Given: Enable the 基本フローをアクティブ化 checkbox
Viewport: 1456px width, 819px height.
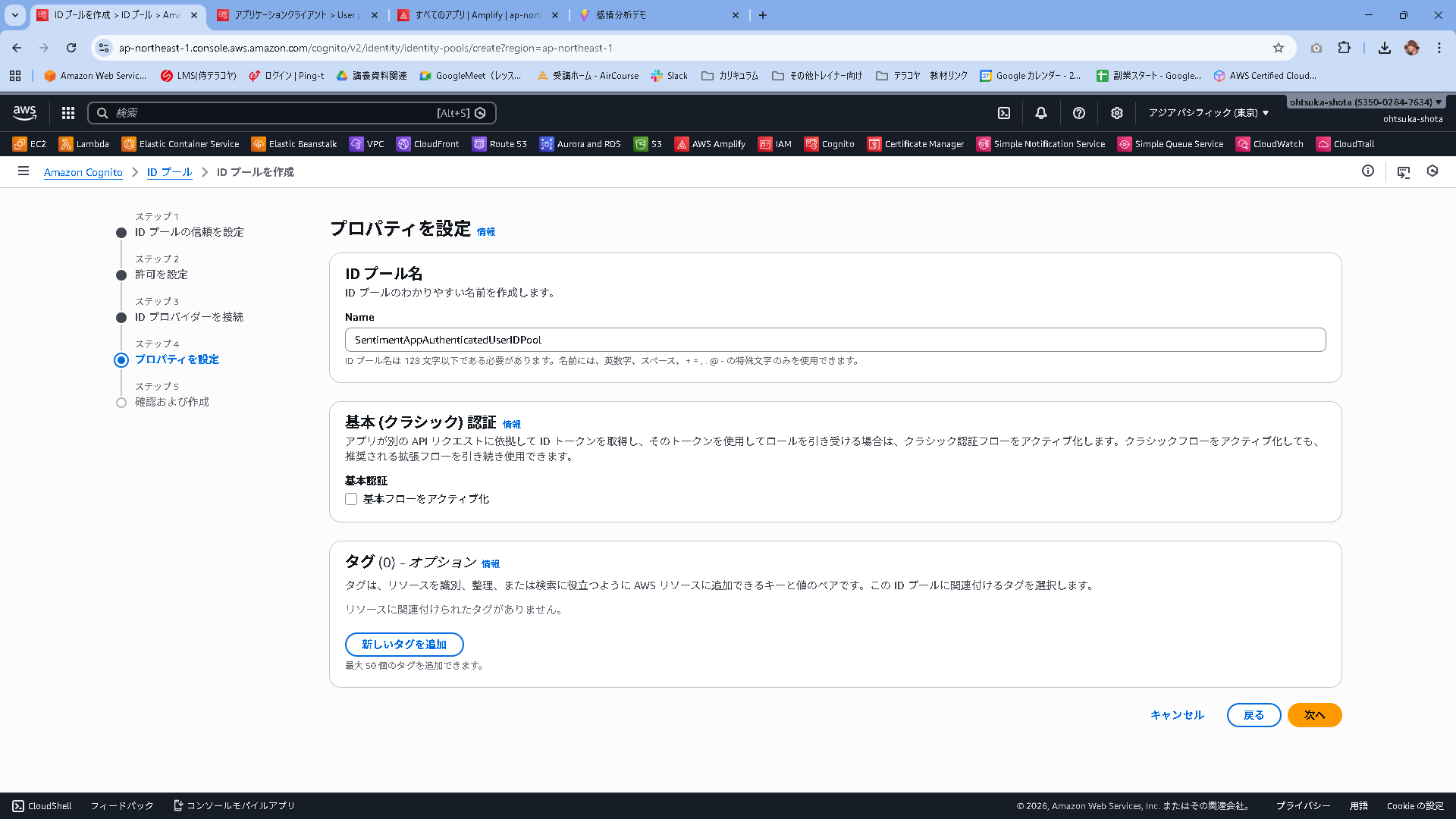Looking at the screenshot, I should pyautogui.click(x=351, y=499).
